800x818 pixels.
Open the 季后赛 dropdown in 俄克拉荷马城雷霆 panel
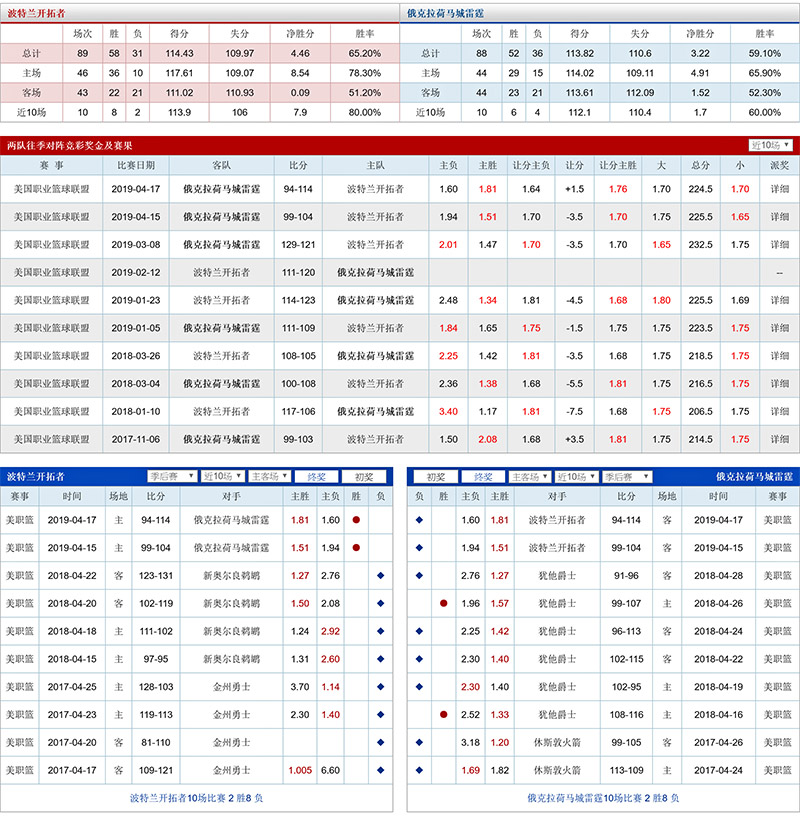tap(627, 477)
